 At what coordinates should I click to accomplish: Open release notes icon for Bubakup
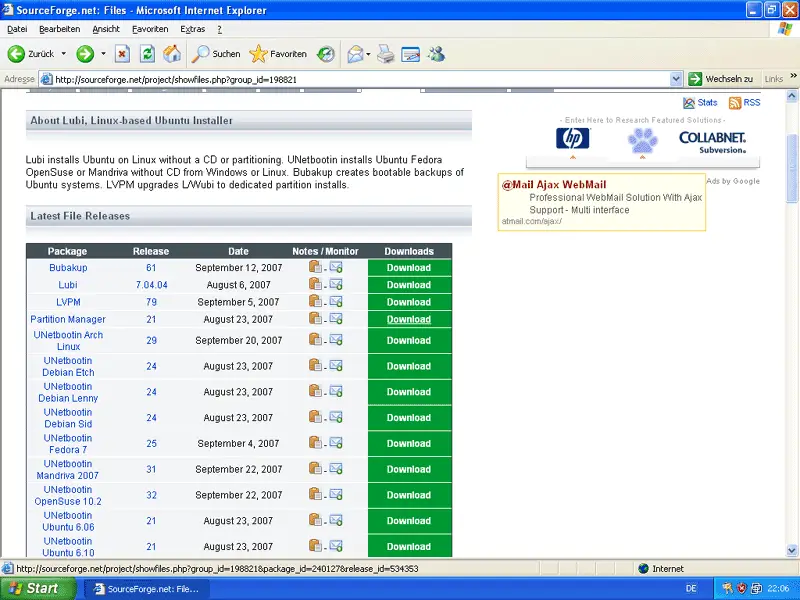[315, 267]
